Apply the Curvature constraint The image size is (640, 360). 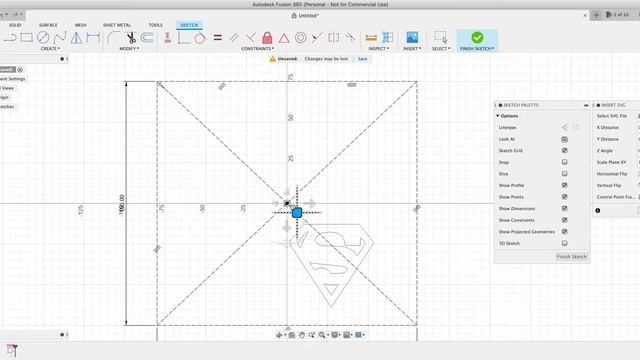[350, 38]
